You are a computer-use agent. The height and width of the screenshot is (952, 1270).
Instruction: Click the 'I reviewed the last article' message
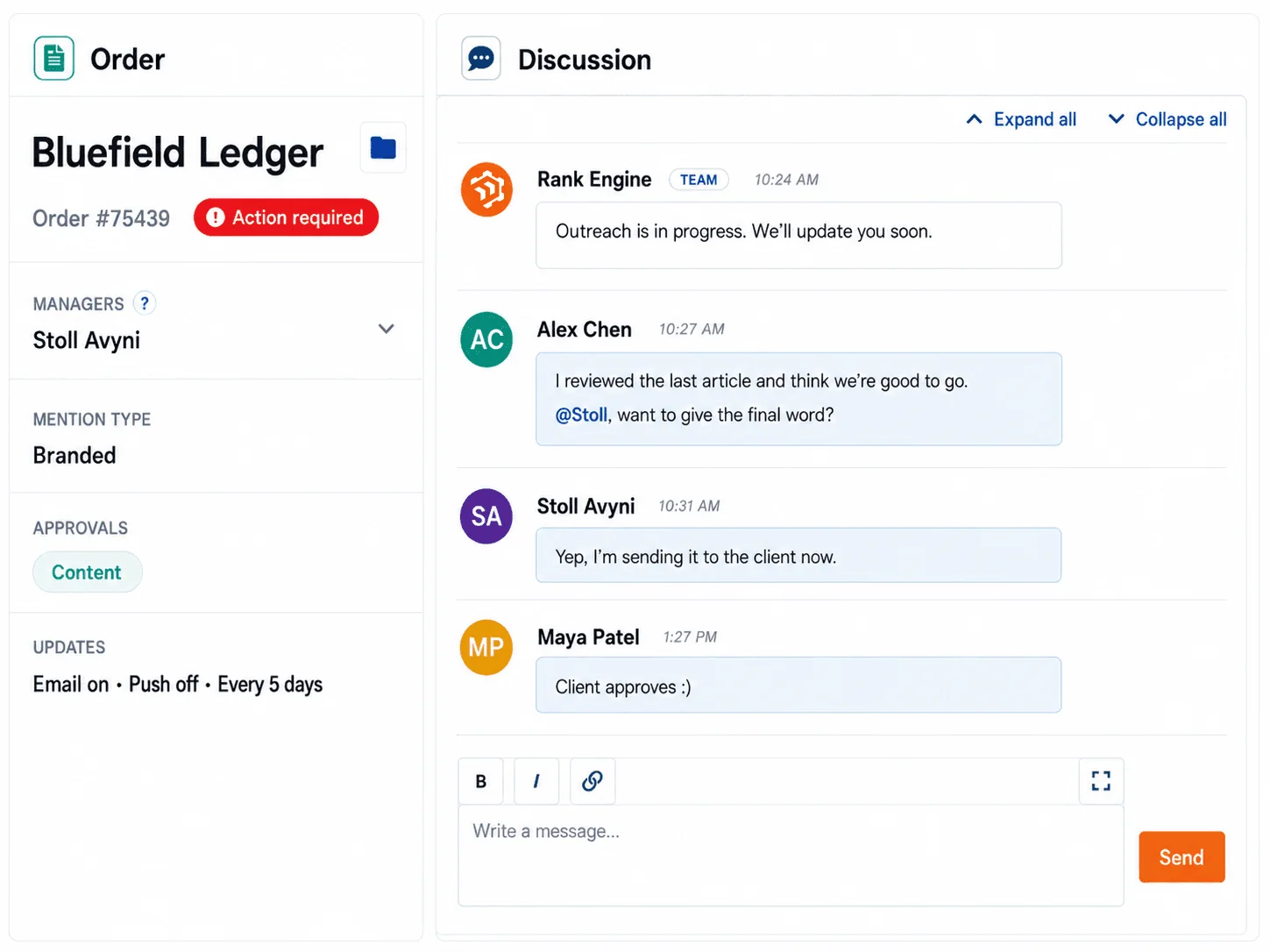pos(798,399)
